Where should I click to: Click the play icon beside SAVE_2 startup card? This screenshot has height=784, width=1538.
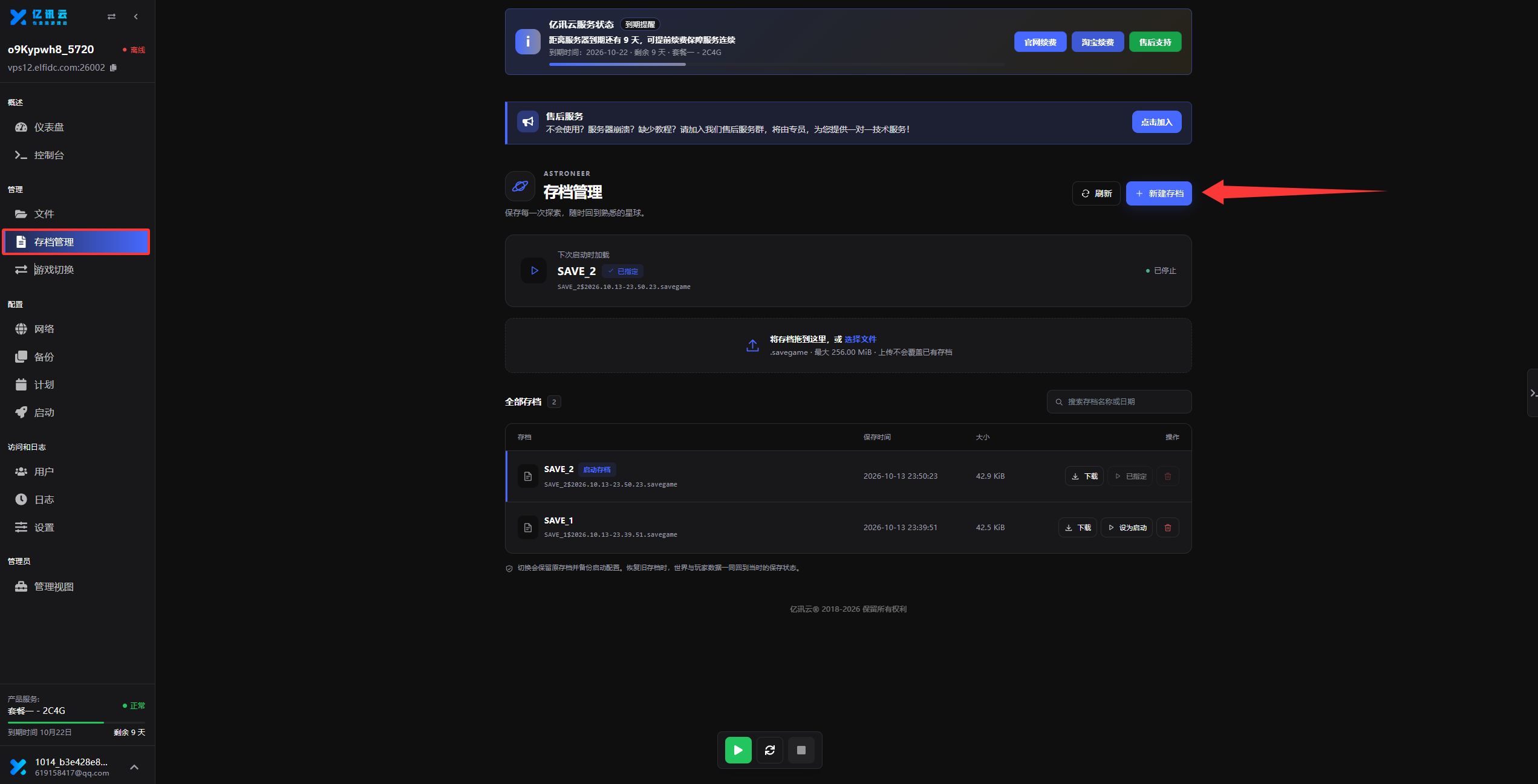(534, 270)
